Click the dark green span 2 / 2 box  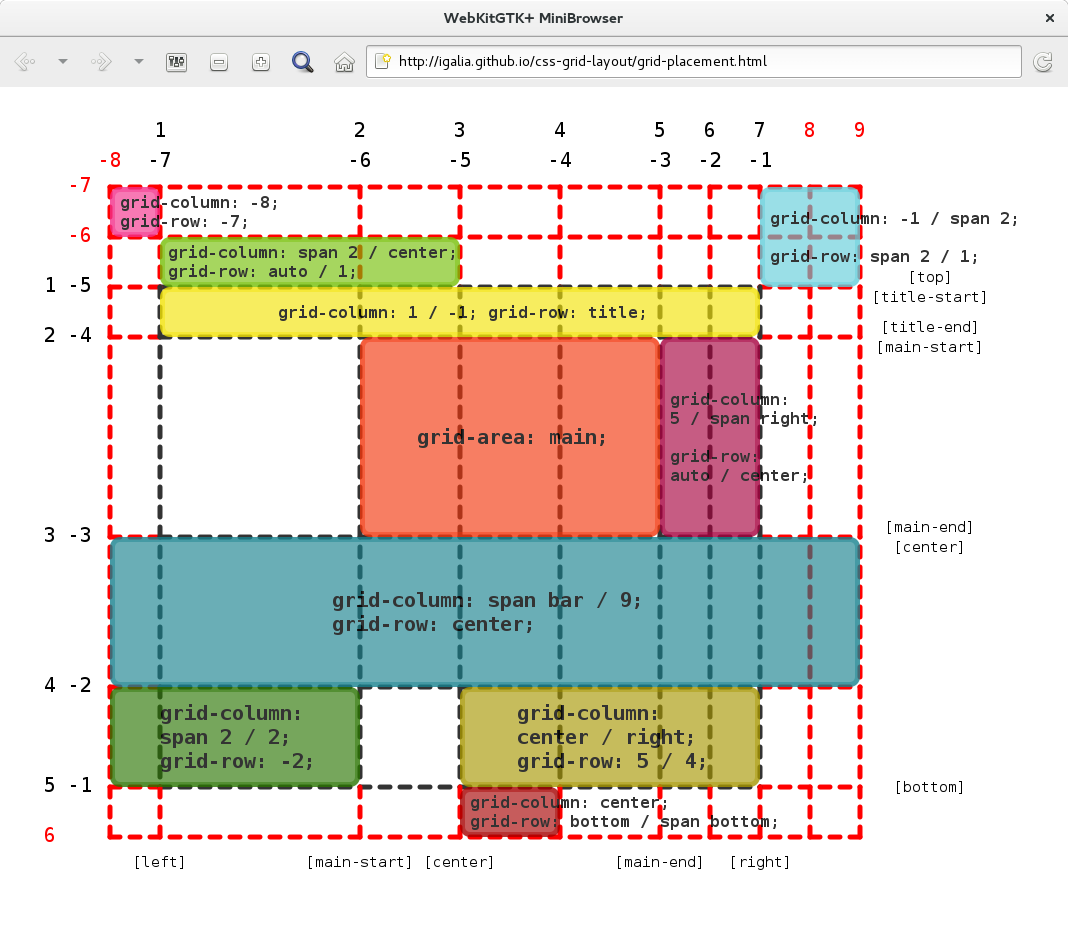point(235,737)
